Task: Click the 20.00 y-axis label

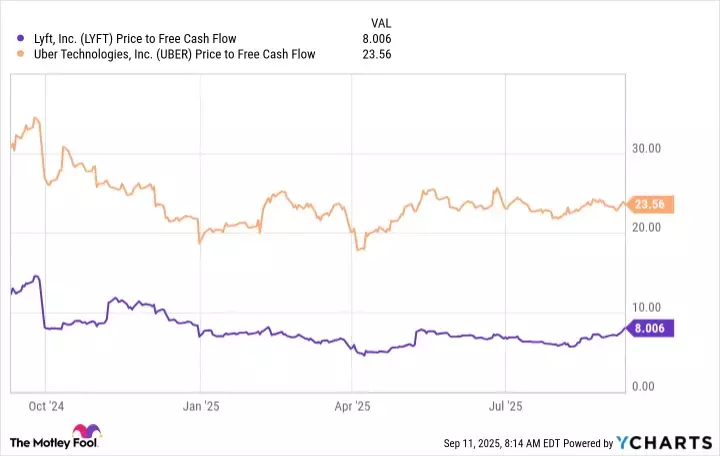Action: pyautogui.click(x=648, y=227)
